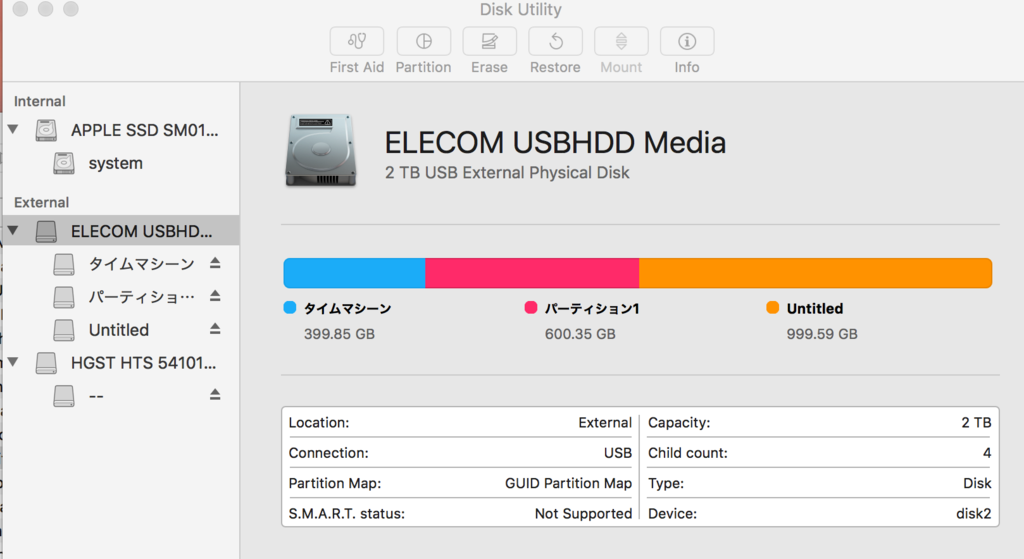Open the Partition tool
Image resolution: width=1024 pixels, height=559 pixels.
tap(423, 42)
